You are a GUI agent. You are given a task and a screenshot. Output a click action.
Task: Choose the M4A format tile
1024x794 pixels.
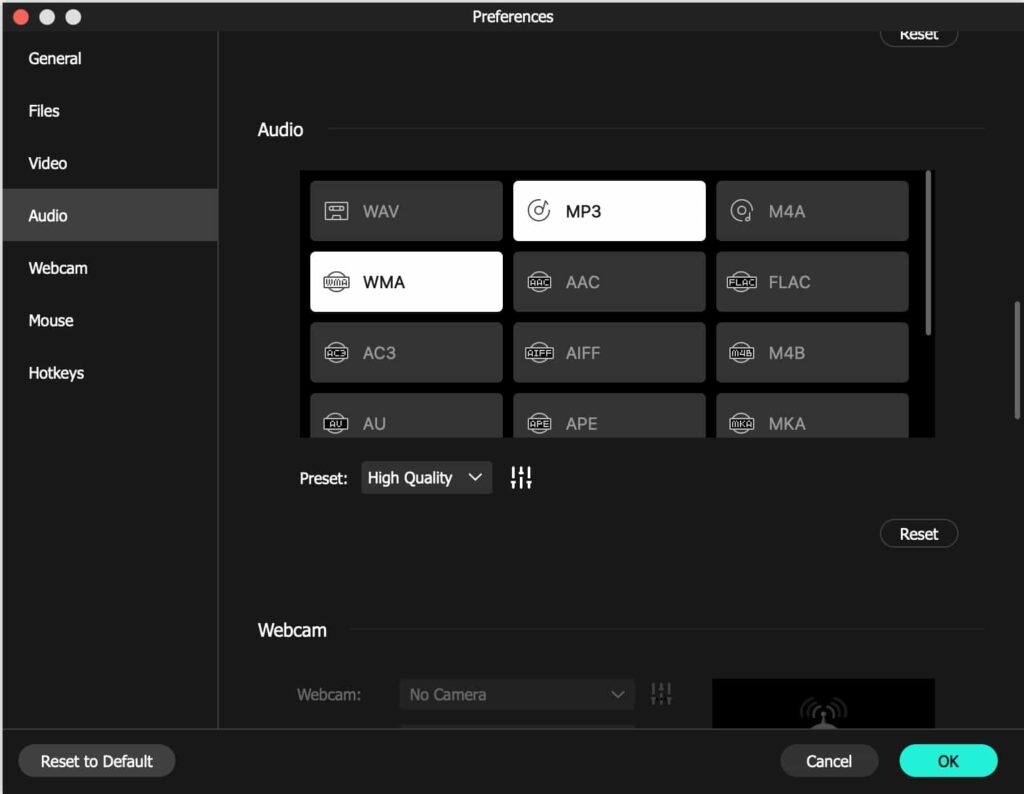(811, 210)
